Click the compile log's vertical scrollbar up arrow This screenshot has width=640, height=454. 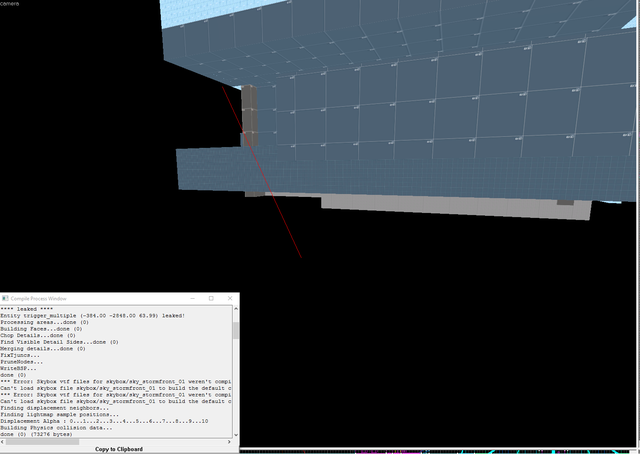tap(236, 309)
